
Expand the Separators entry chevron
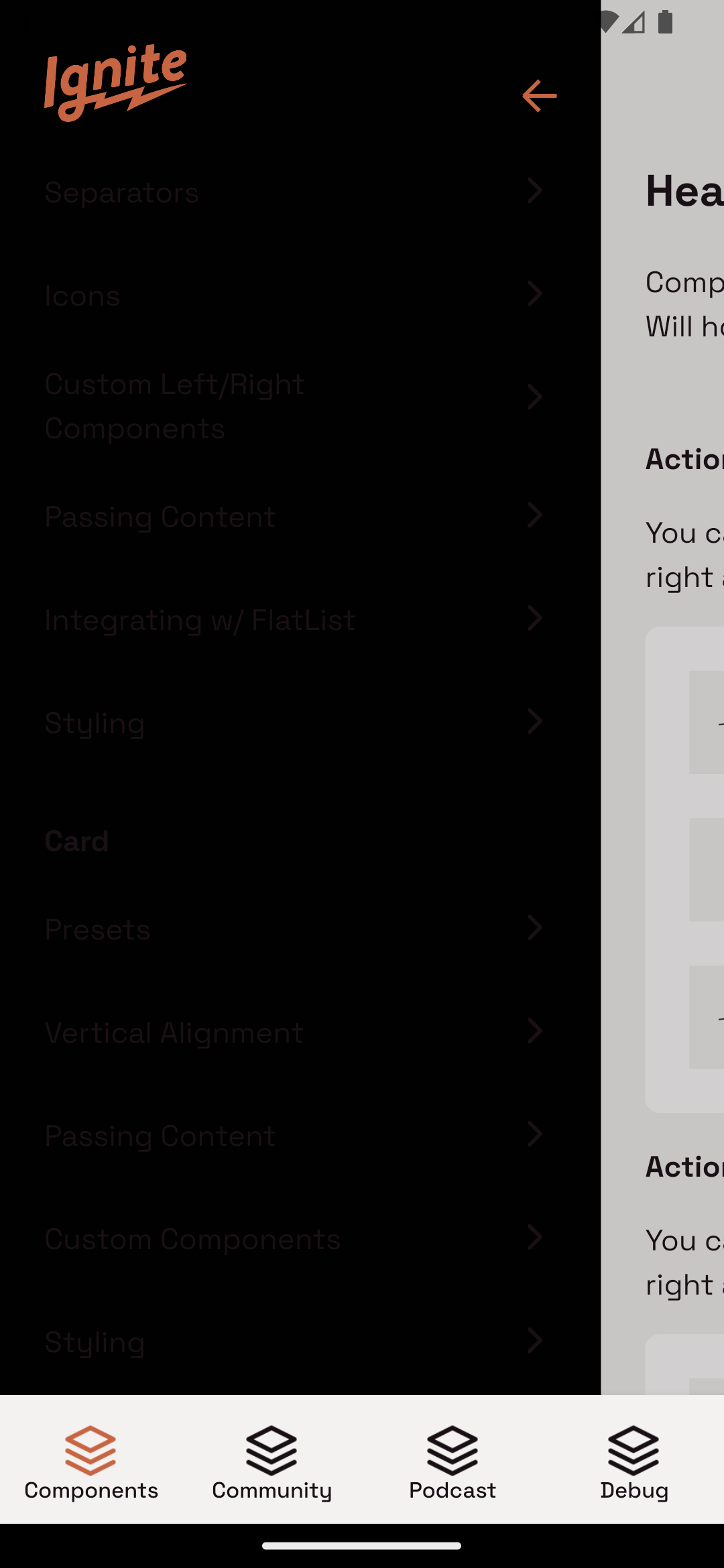click(535, 191)
